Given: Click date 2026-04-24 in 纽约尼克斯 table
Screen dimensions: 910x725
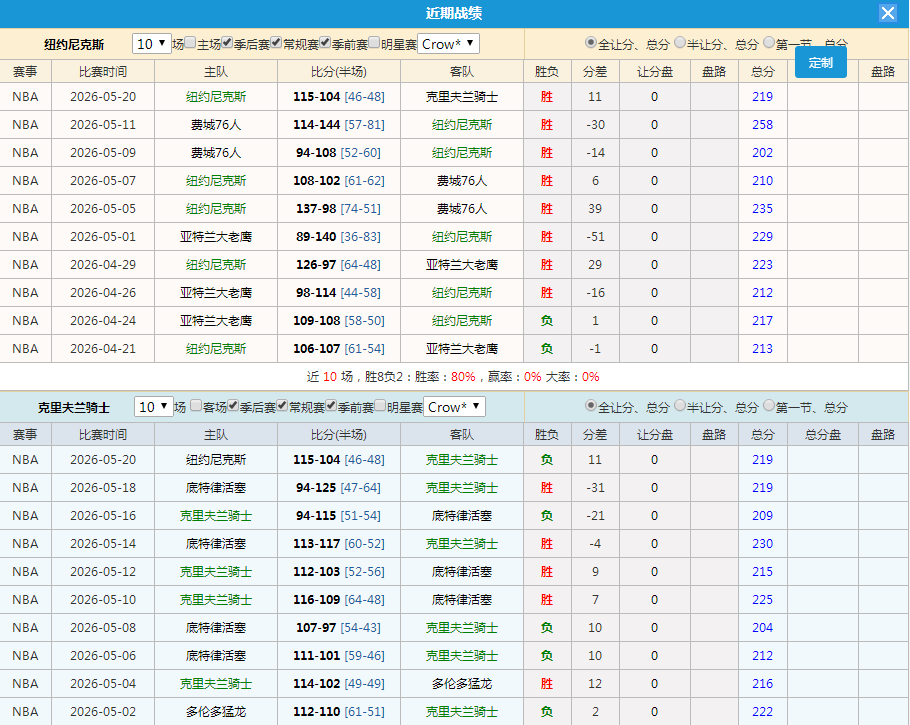Looking at the screenshot, I should pos(103,320).
